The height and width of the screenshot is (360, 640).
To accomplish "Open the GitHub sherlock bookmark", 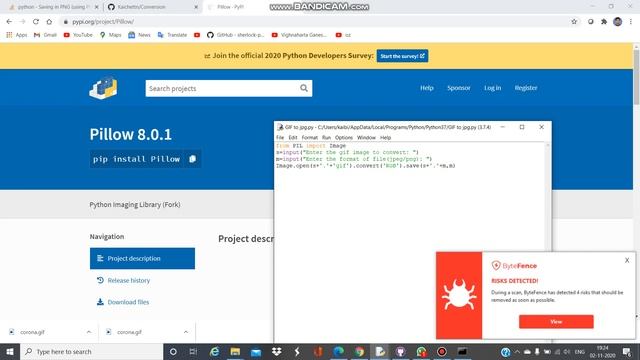I will pos(236,35).
